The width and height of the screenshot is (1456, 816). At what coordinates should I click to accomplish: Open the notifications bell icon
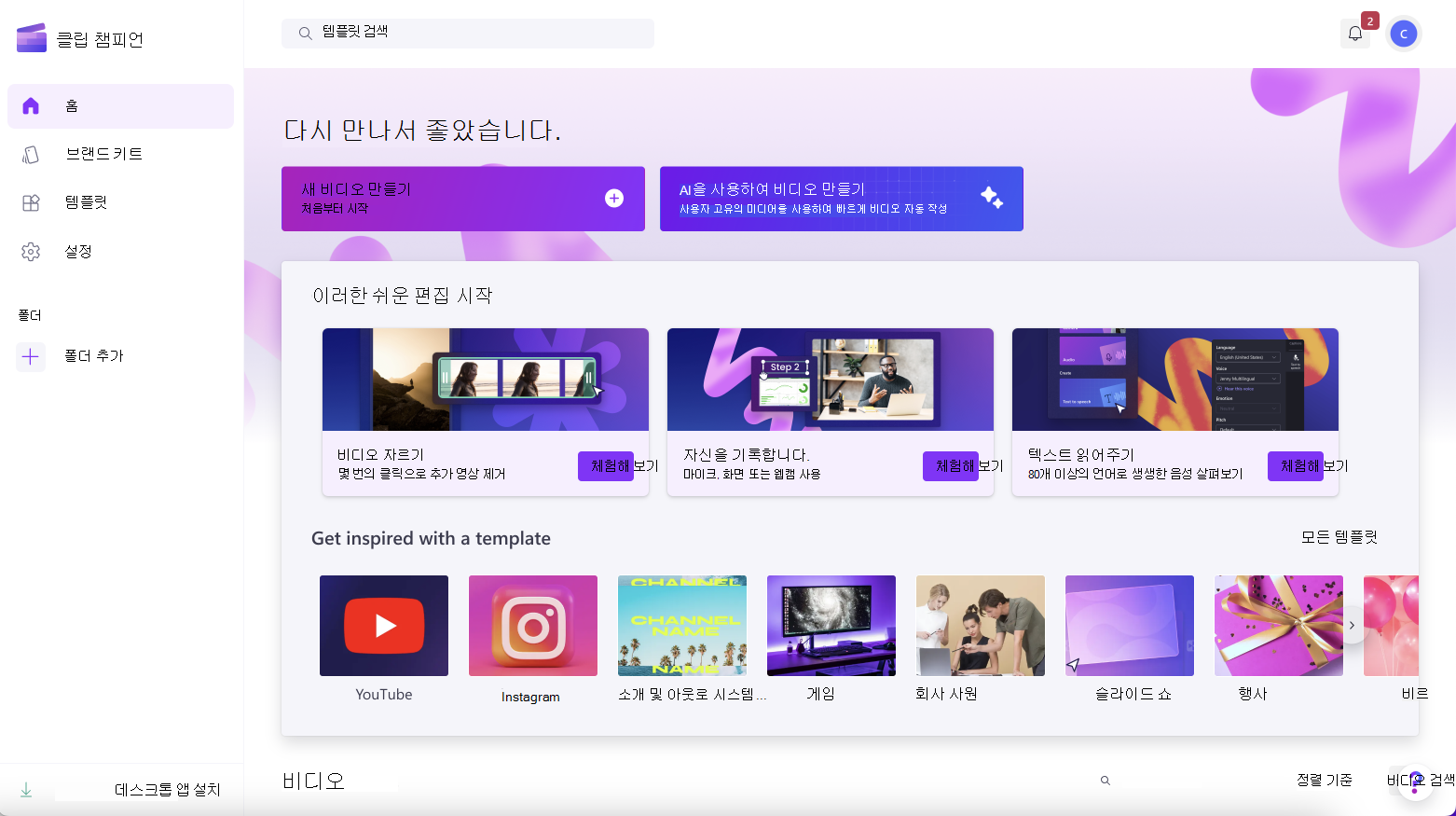1355,34
